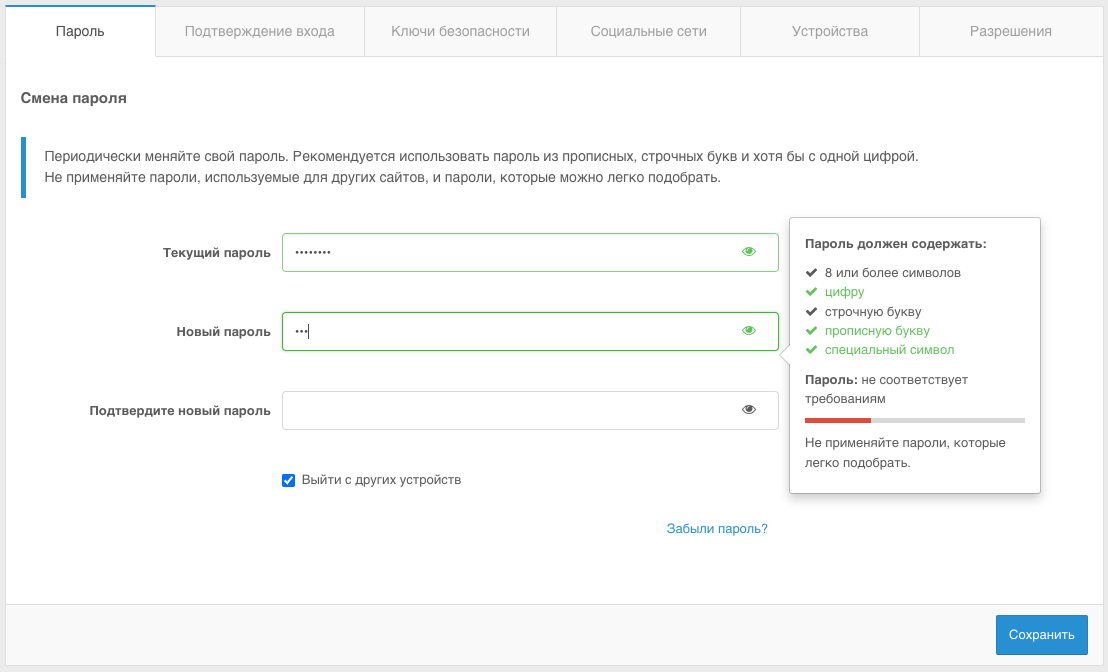Focus the "Подтвердите новый пароль" field
Image resolution: width=1108 pixels, height=672 pixels.
510,410
